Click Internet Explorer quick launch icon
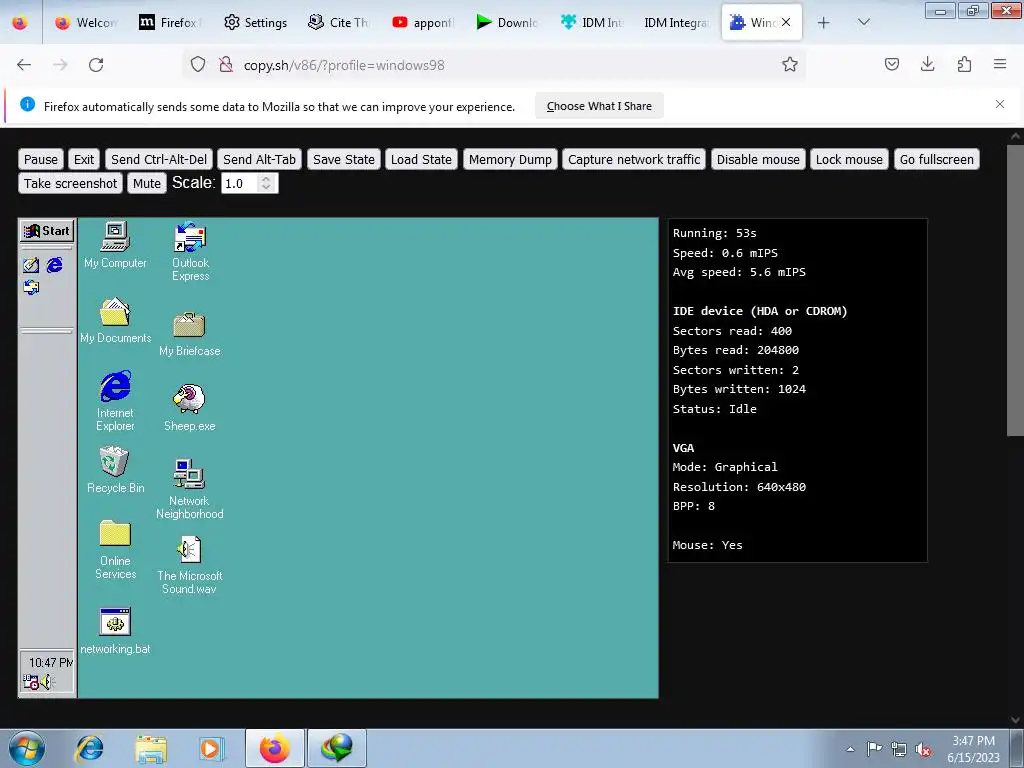The height and width of the screenshot is (768, 1024). click(55, 264)
